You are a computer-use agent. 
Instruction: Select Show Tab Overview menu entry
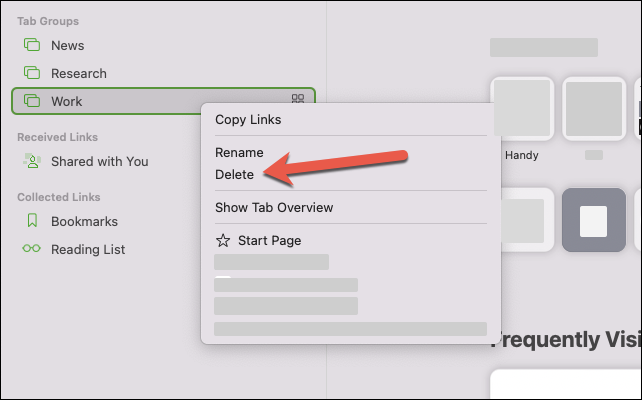pos(274,208)
